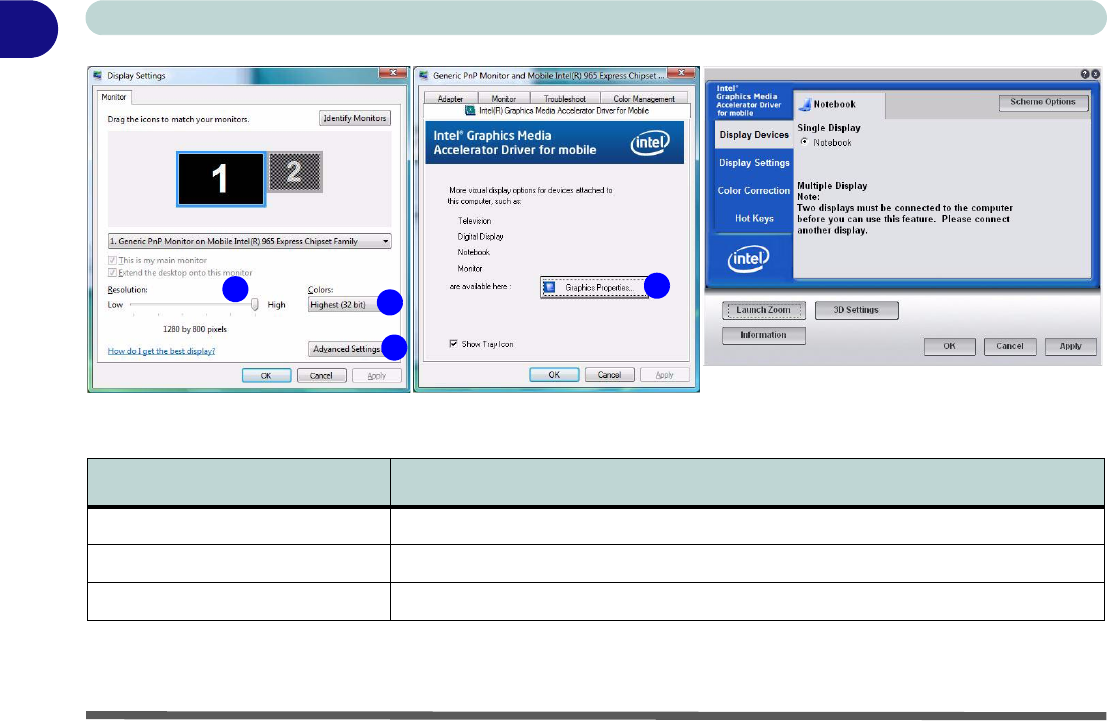Click the Notebook laptop icon in the Intel panel tab
This screenshot has width=1107, height=721.
804,105
